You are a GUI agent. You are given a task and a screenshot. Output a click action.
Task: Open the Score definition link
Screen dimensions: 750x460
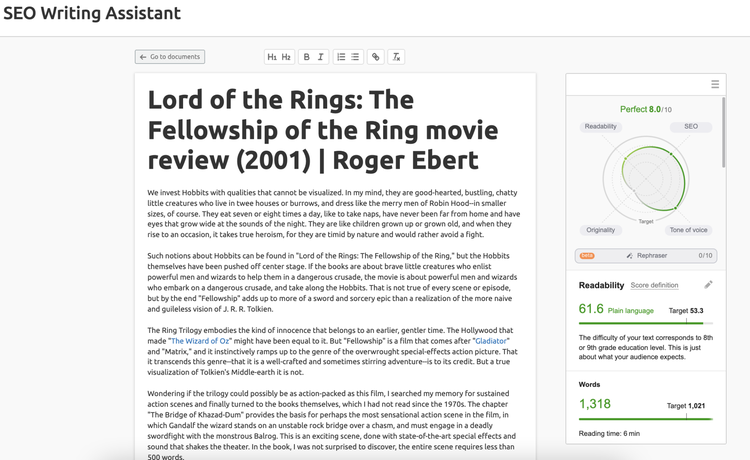654,285
